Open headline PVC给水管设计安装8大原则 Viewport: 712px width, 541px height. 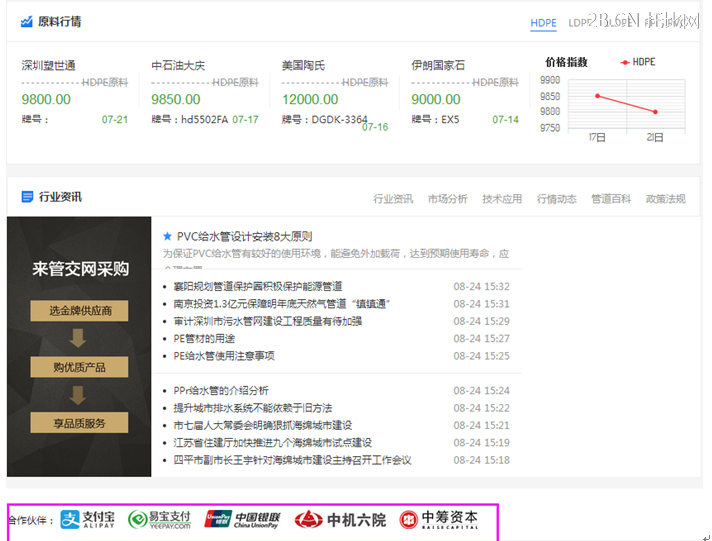tap(244, 237)
